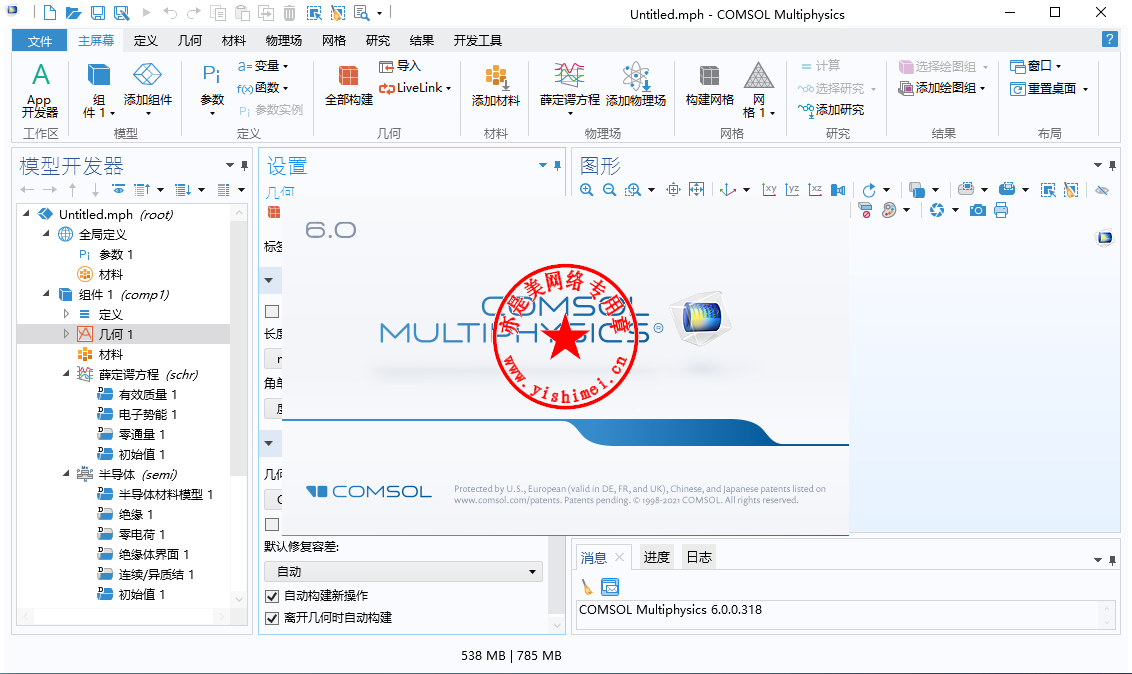Switch graphics to the yz view

point(793,190)
